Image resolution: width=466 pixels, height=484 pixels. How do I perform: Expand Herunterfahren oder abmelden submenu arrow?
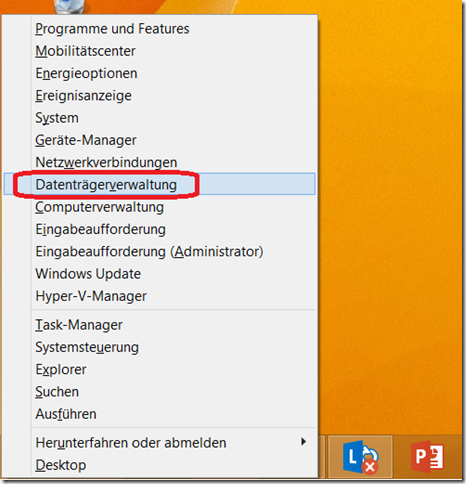303,442
